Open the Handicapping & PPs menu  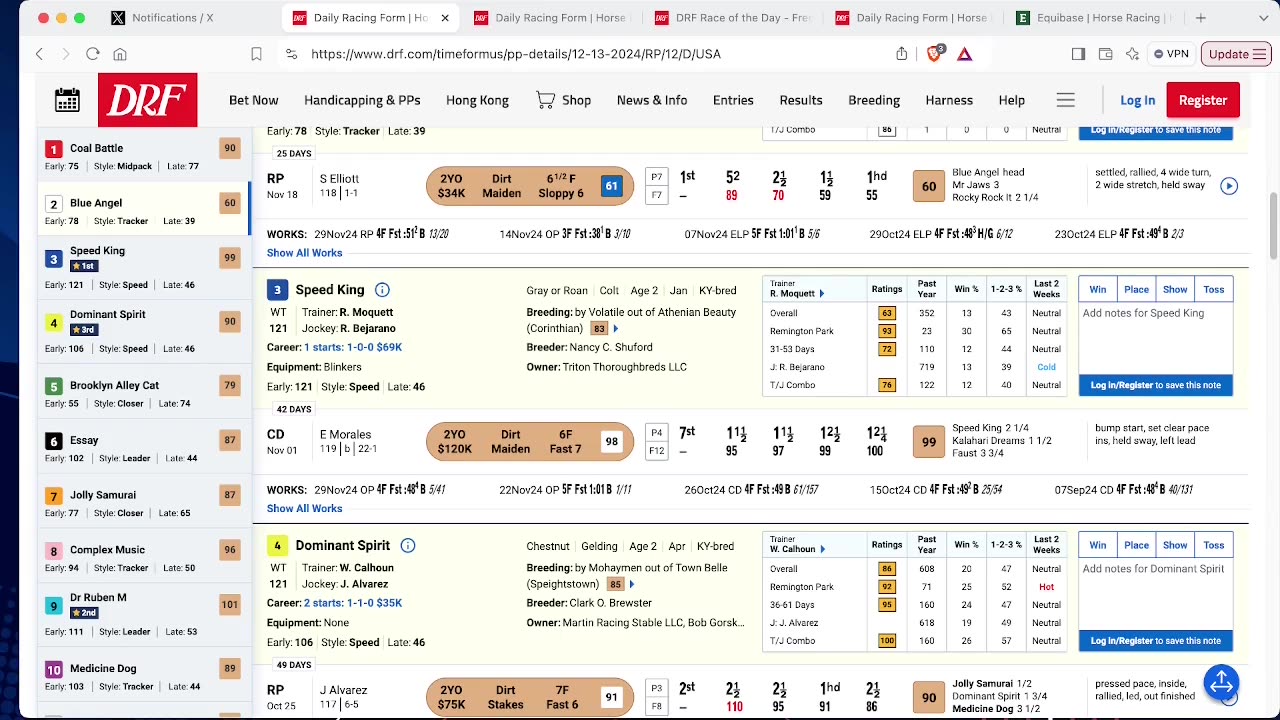pos(362,100)
